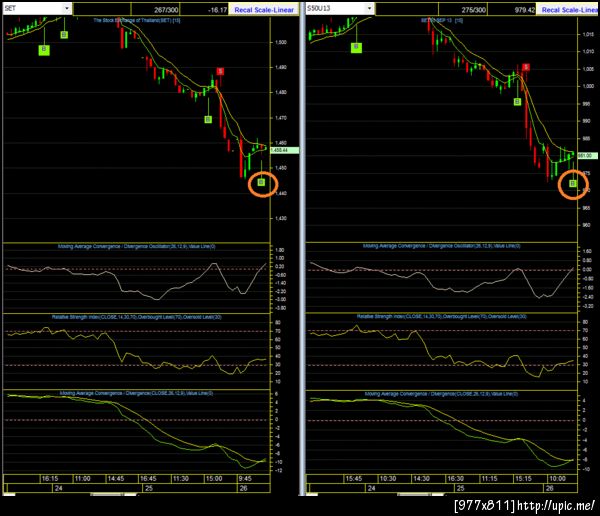Click the 1,430 price axis label

point(281,218)
